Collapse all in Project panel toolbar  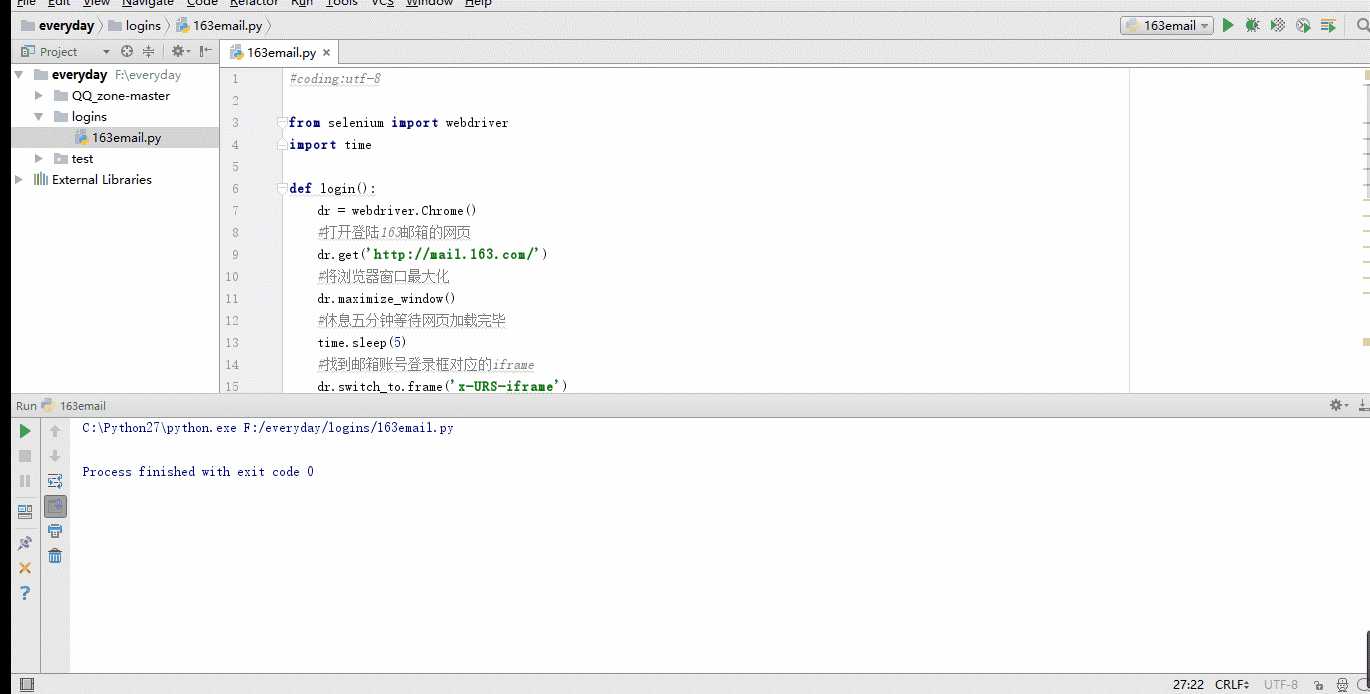[148, 51]
